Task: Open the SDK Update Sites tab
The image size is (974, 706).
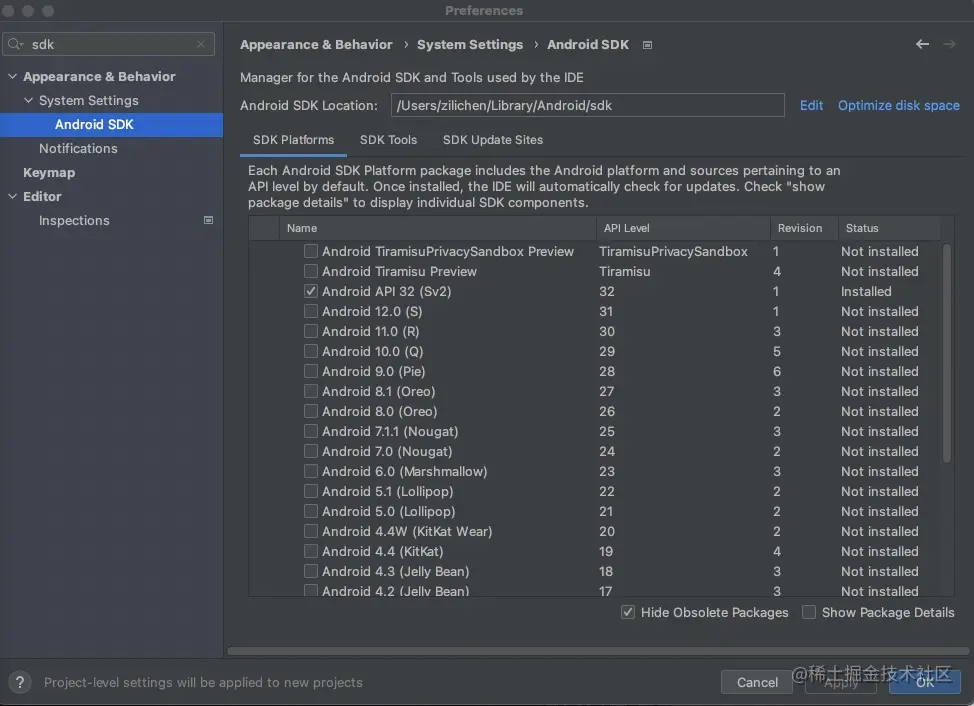Action: (x=493, y=140)
